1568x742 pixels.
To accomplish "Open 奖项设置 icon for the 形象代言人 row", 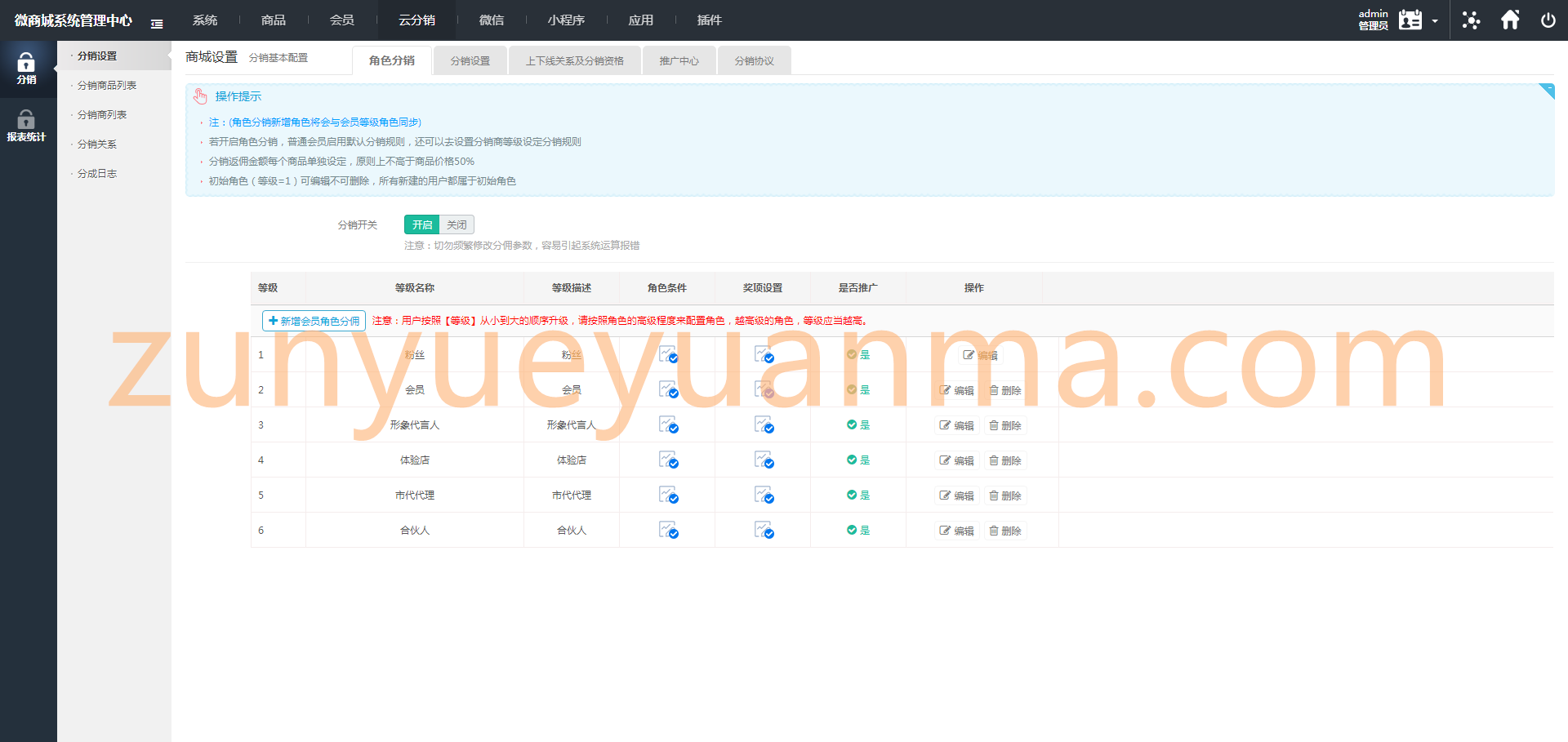I will (x=764, y=424).
